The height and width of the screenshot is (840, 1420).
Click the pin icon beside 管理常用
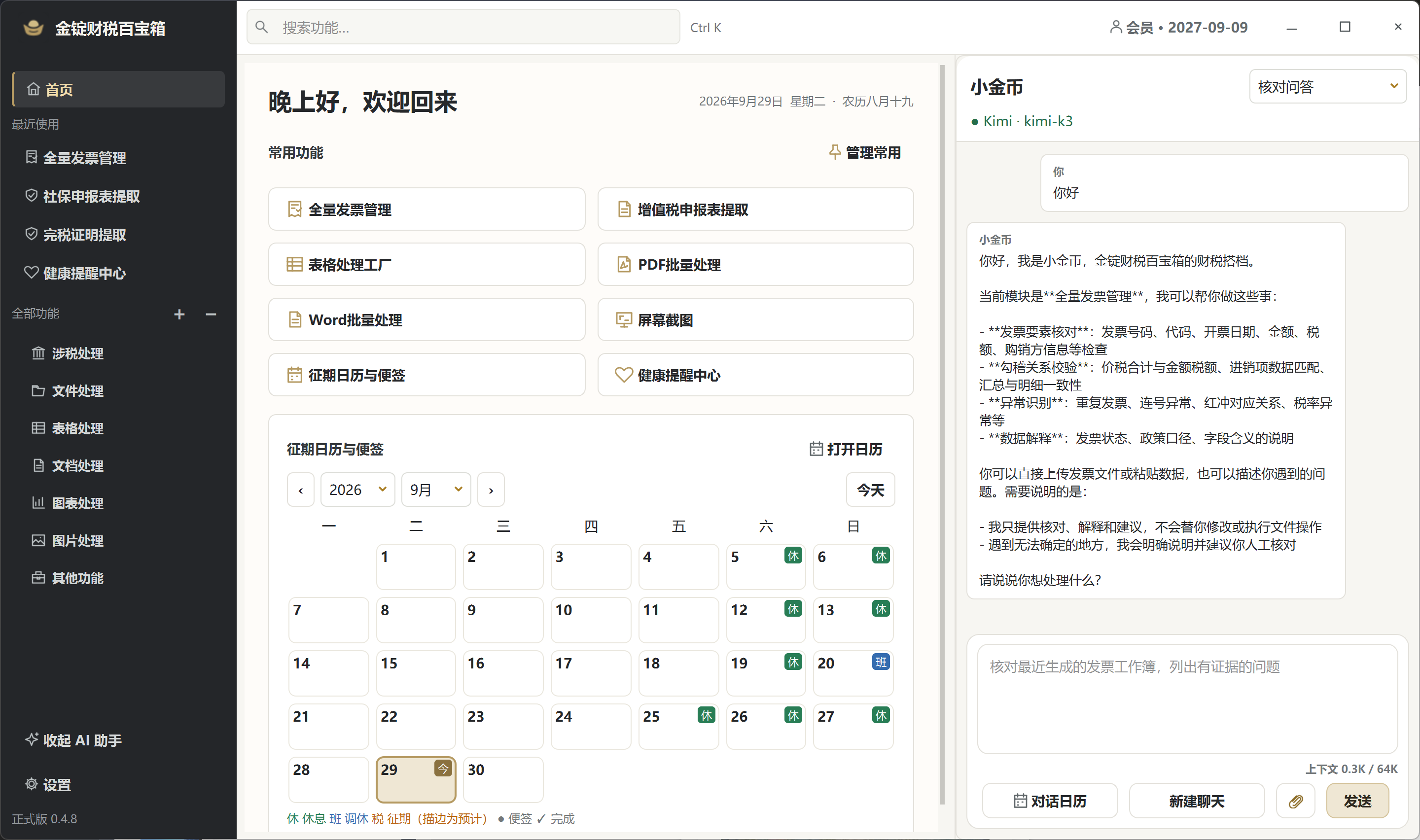(x=834, y=152)
